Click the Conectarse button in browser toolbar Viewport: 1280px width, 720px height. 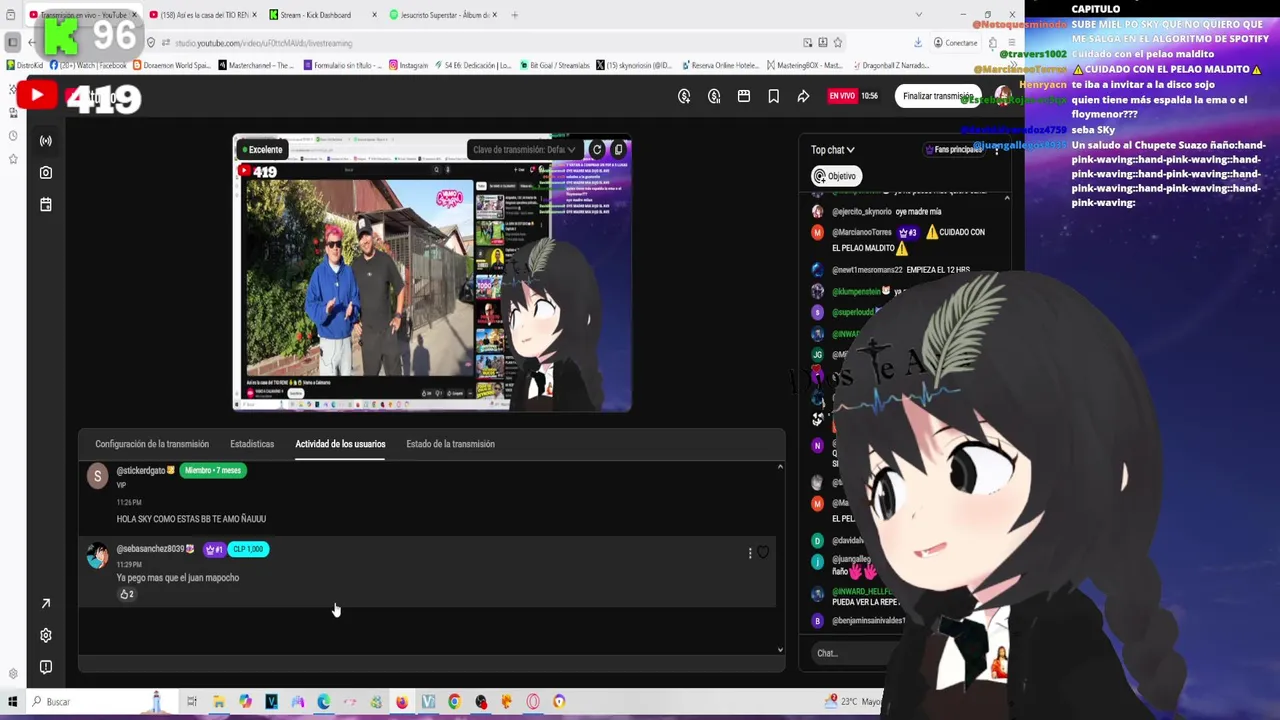tap(955, 43)
